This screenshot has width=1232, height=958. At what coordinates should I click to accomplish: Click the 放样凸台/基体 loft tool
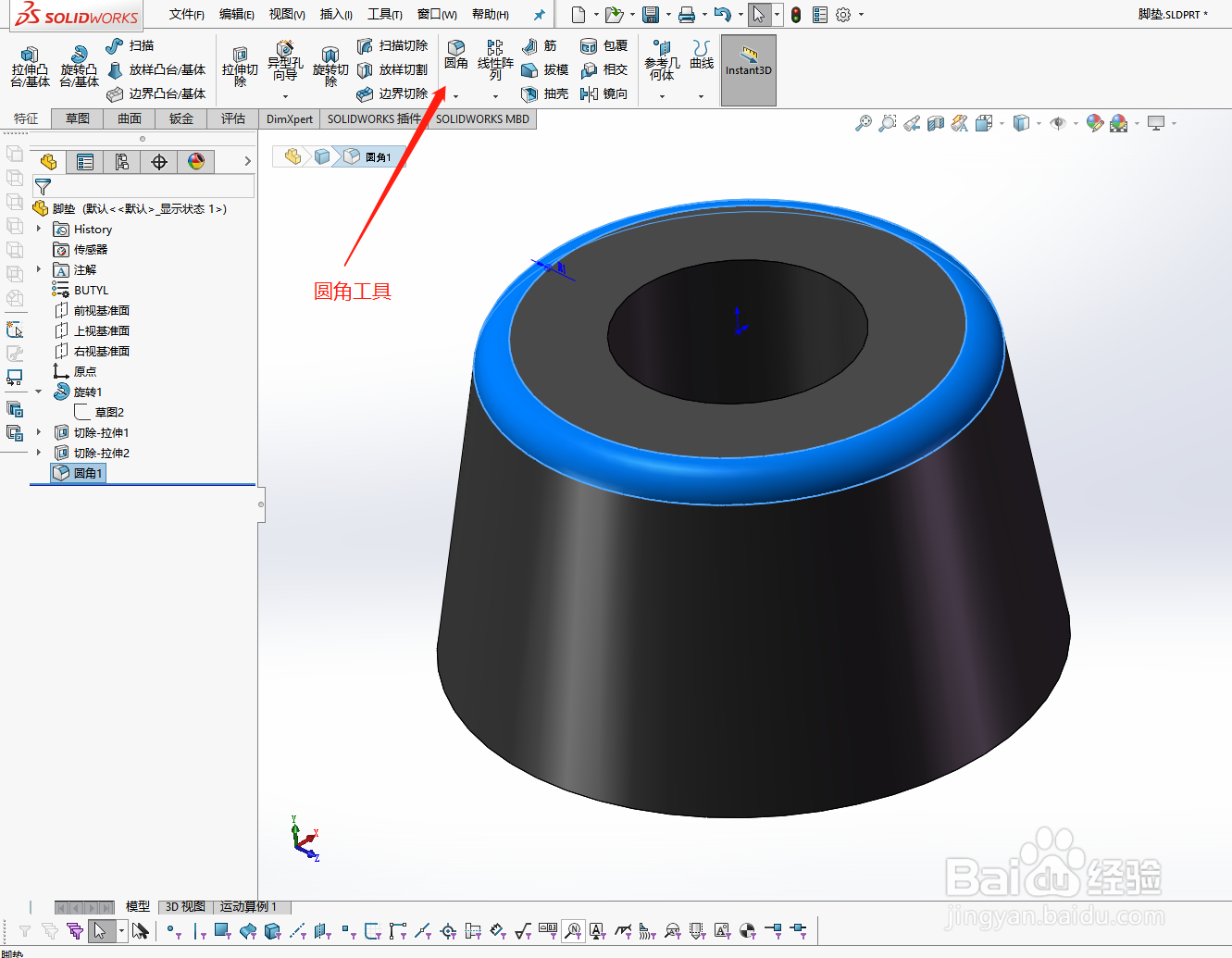pyautogui.click(x=156, y=69)
